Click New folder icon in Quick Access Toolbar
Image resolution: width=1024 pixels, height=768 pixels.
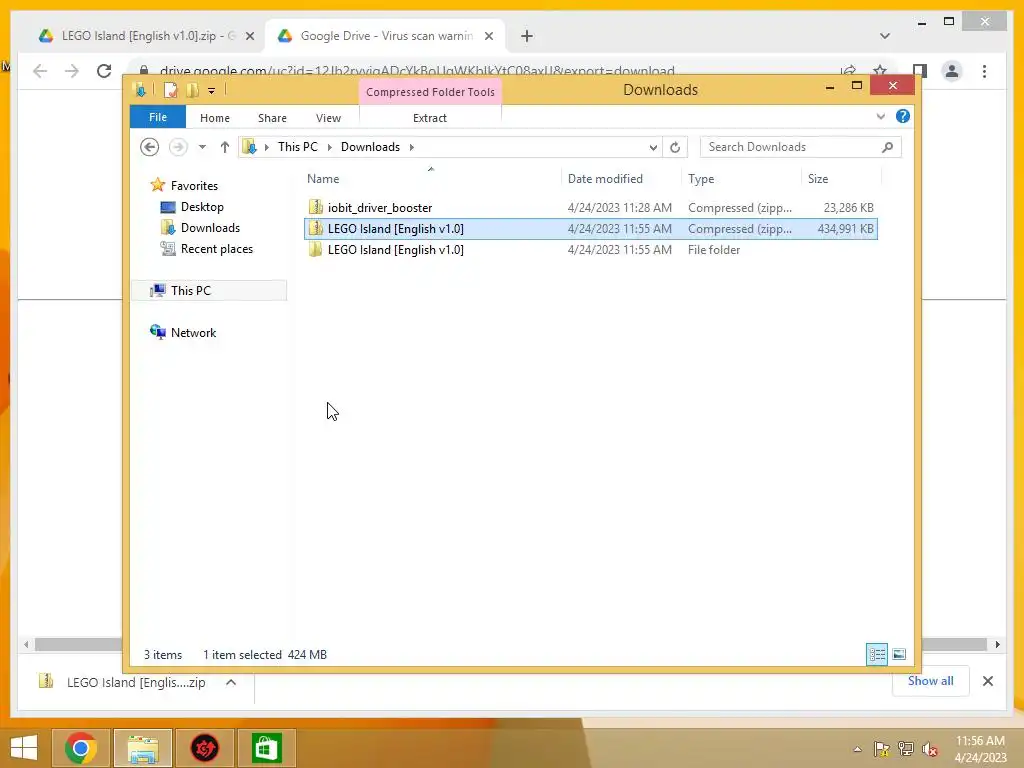tap(192, 90)
